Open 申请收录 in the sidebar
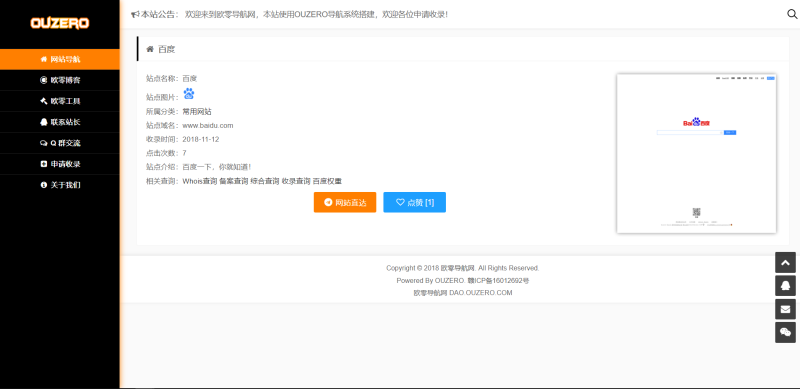Viewport: 800px width, 389px height. (x=60, y=164)
